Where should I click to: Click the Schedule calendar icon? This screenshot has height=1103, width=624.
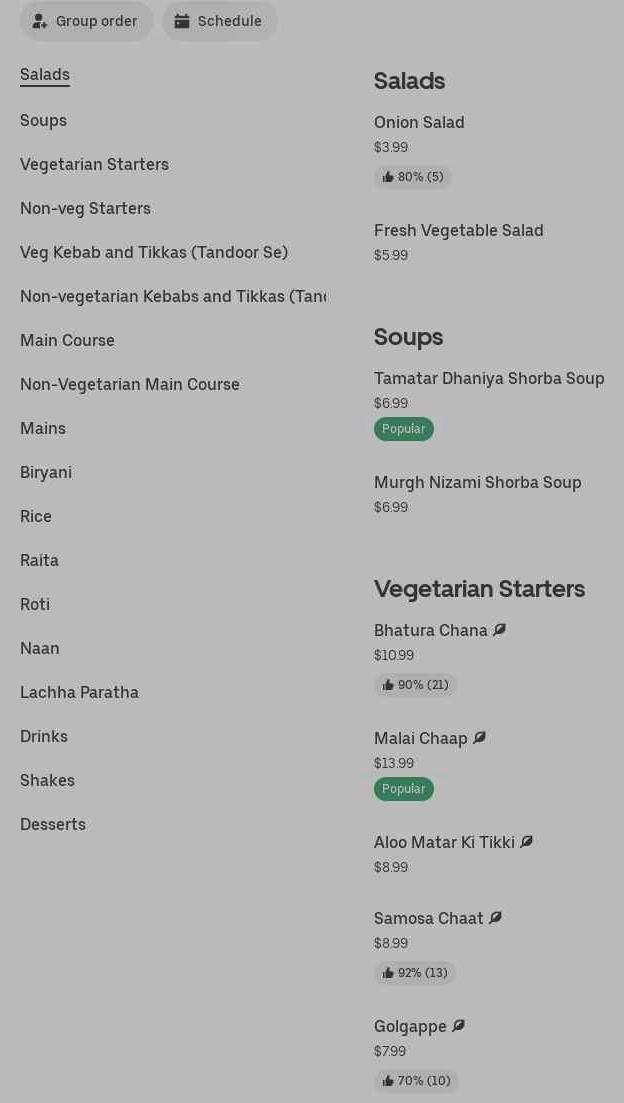[182, 21]
